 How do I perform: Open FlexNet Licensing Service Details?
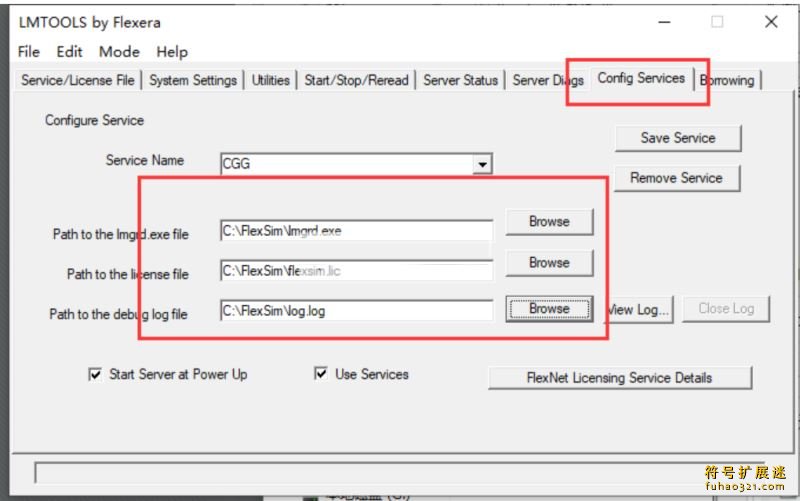point(619,378)
